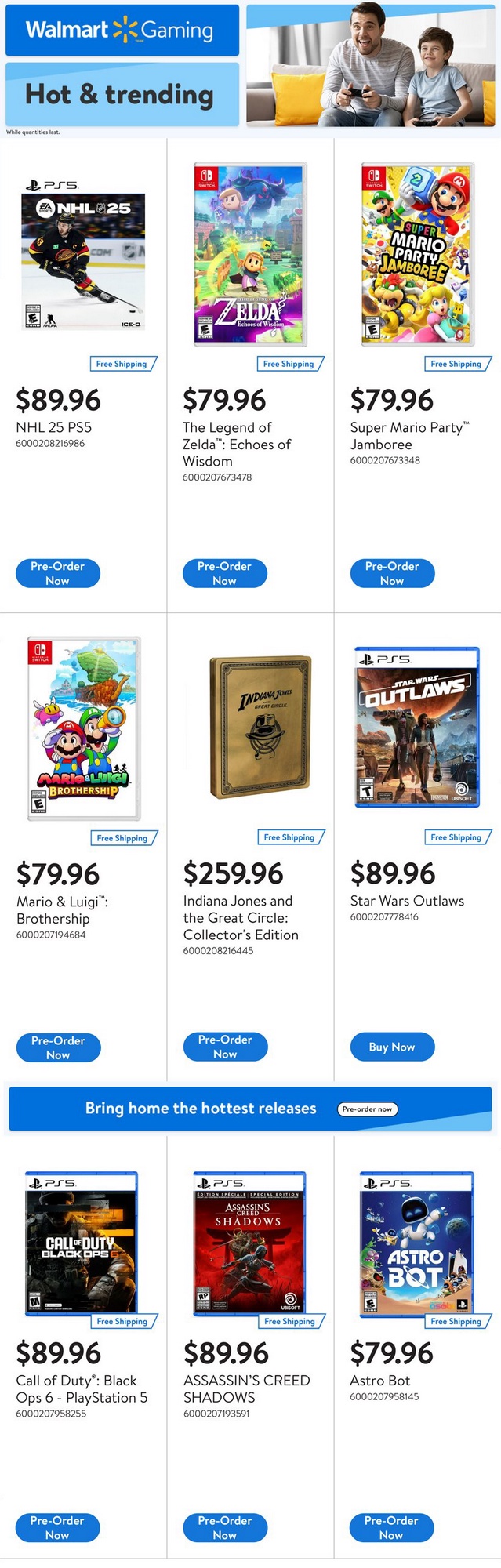Open Mario & Luigi Brothership cover image
The width and height of the screenshot is (501, 1568).
84,728
